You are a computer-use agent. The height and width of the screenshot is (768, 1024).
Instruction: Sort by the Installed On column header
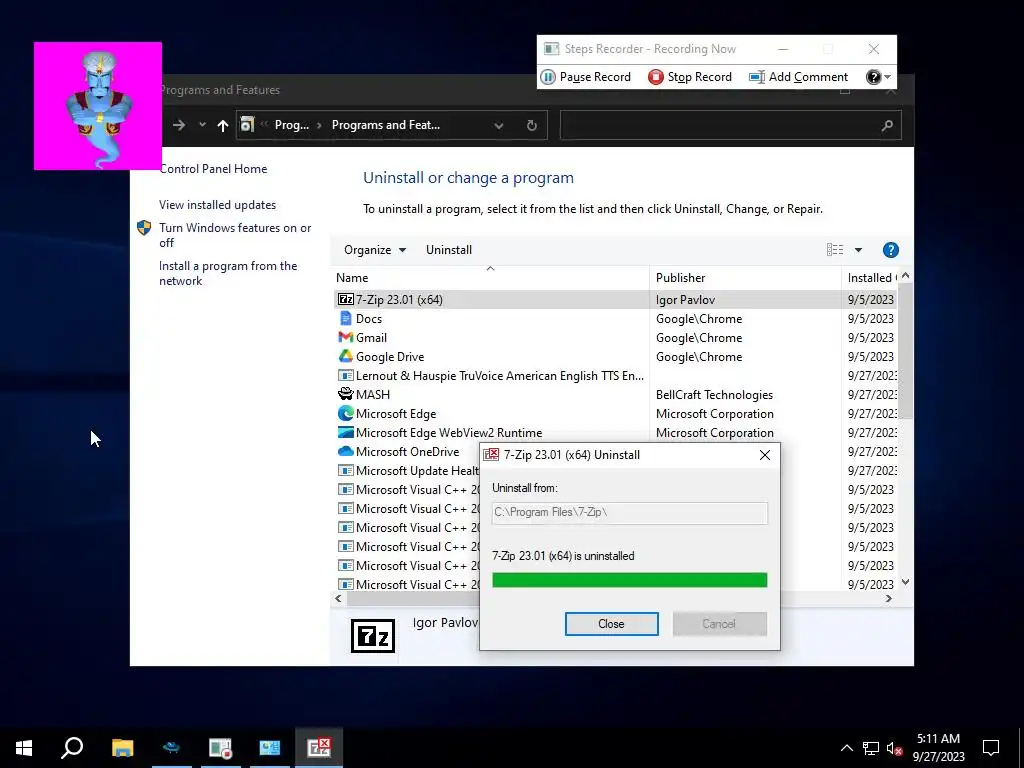(x=871, y=278)
